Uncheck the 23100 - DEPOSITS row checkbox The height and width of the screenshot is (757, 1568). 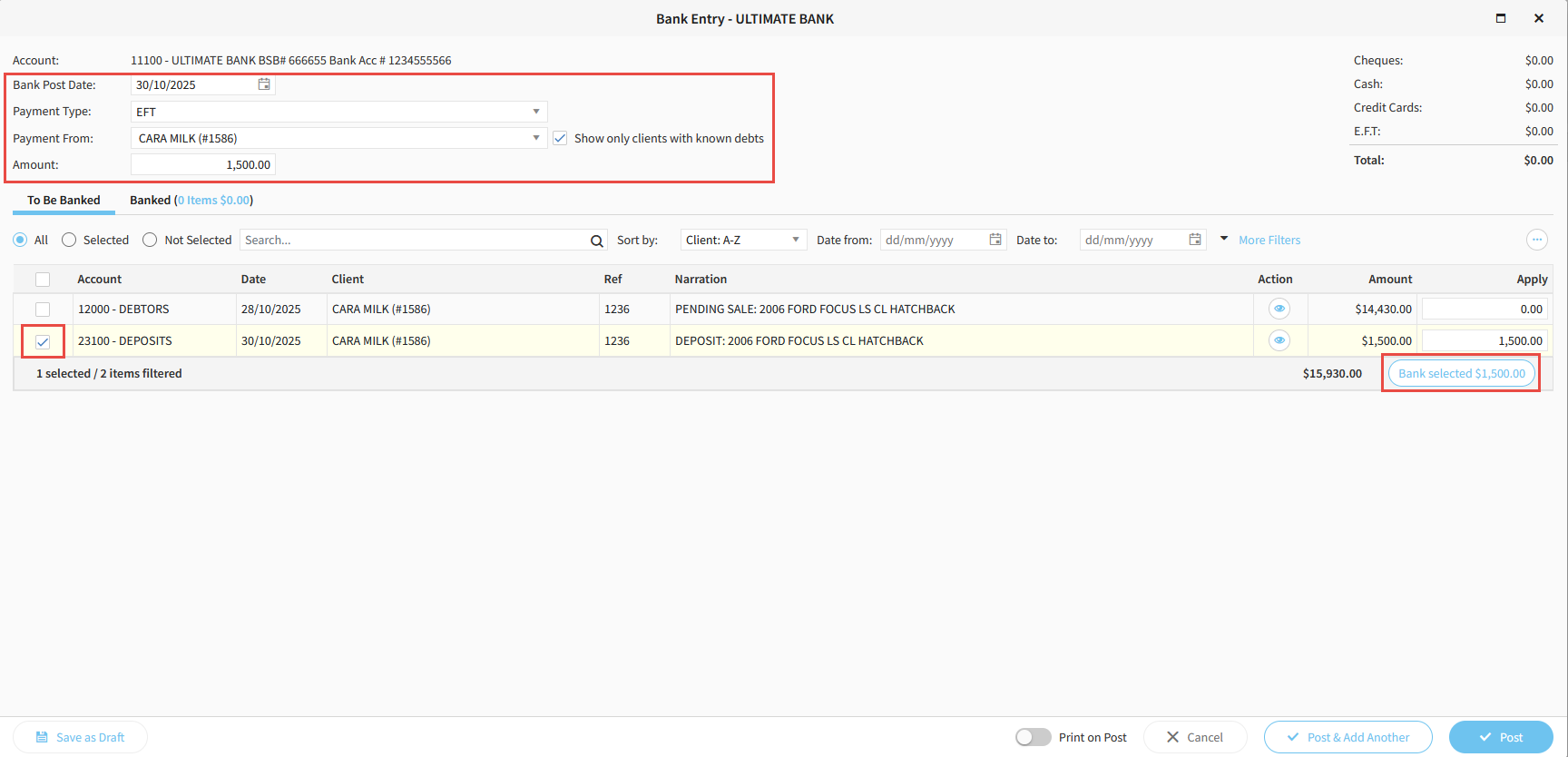[43, 342]
